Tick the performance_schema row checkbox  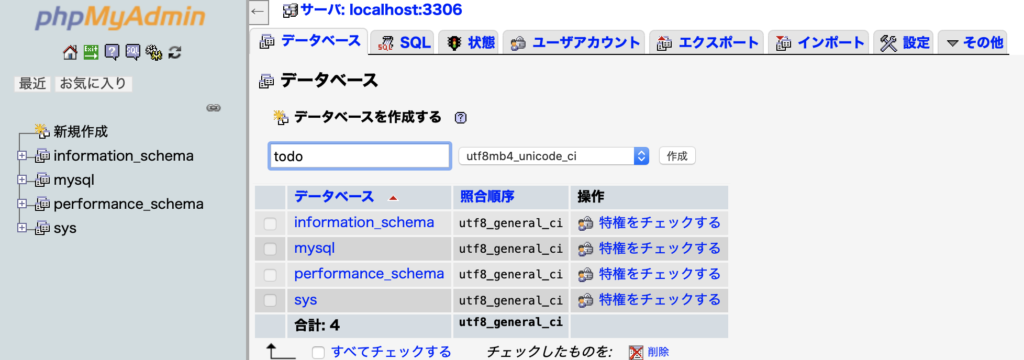coord(270,274)
